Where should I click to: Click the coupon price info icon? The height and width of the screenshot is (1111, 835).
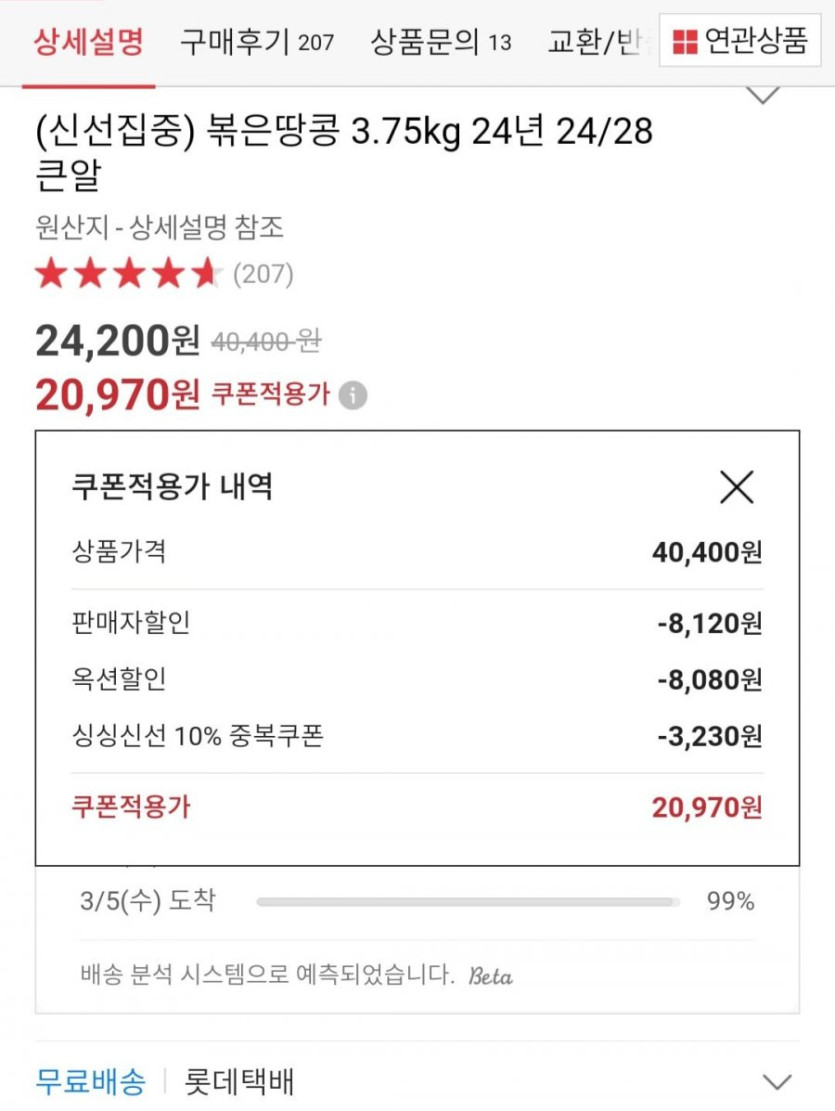coord(352,396)
